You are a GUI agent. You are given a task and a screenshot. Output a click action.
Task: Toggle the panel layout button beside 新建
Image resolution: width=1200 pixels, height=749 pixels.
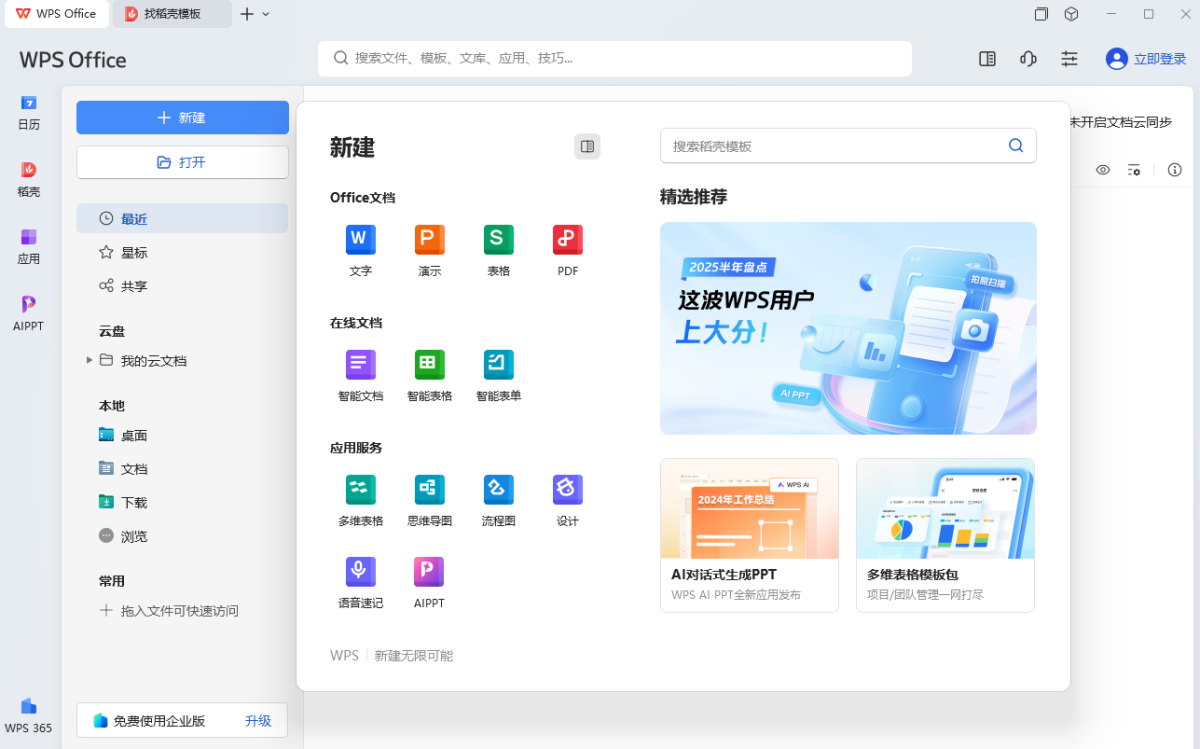(587, 147)
